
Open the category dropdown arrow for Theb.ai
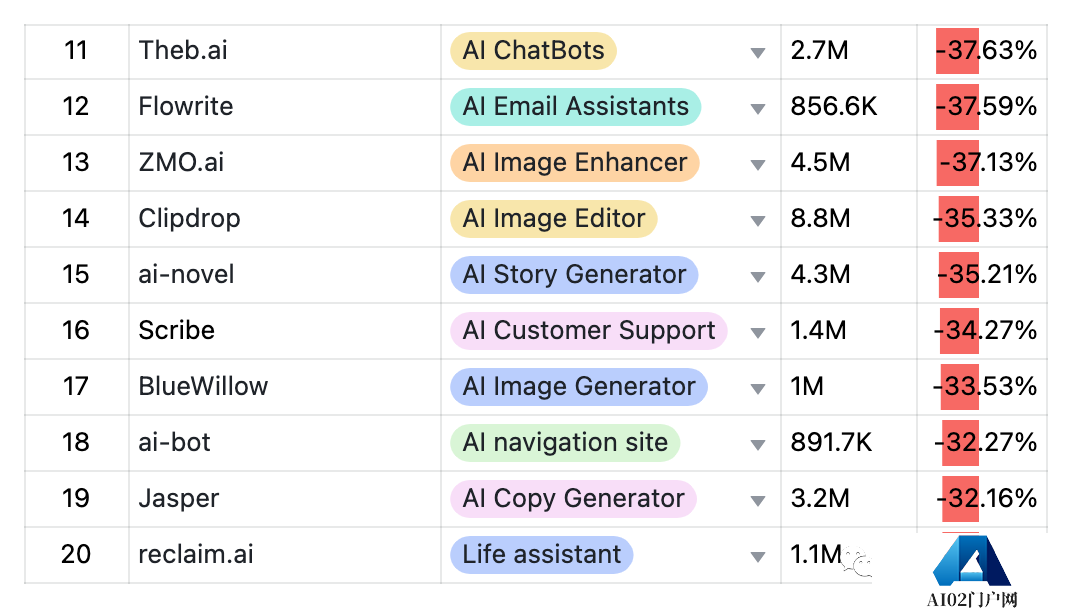[758, 53]
